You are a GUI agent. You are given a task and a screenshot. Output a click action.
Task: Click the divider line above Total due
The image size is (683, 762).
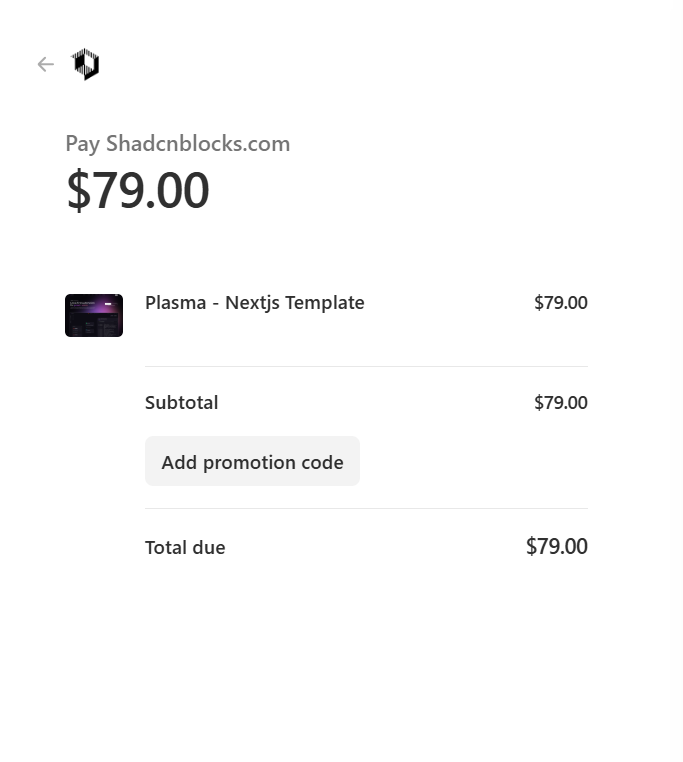tap(366, 509)
